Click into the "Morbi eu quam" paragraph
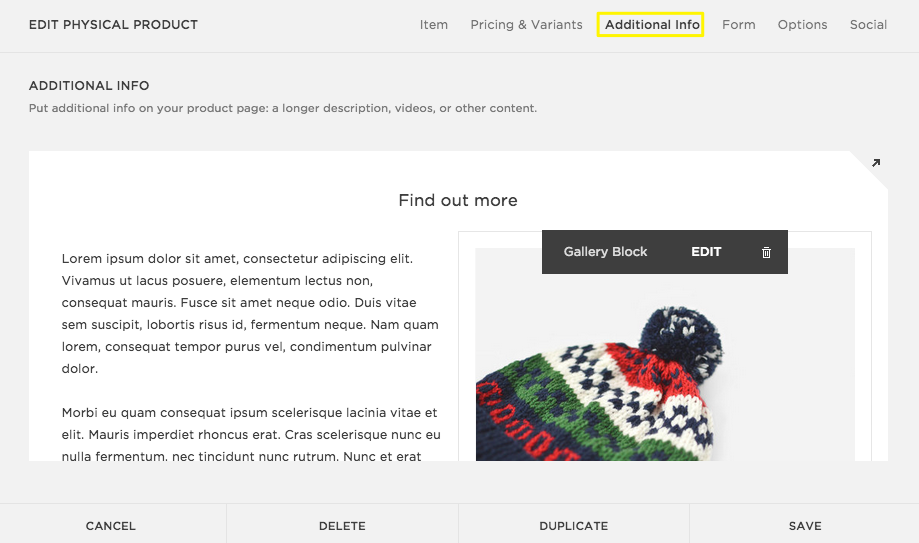The width and height of the screenshot is (919, 543). (x=250, y=434)
